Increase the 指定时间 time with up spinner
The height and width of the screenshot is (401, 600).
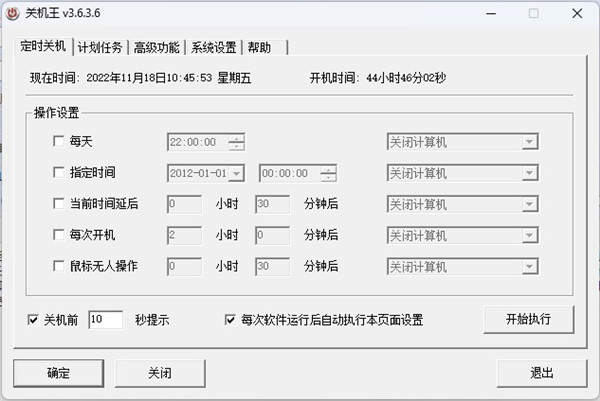[328, 170]
